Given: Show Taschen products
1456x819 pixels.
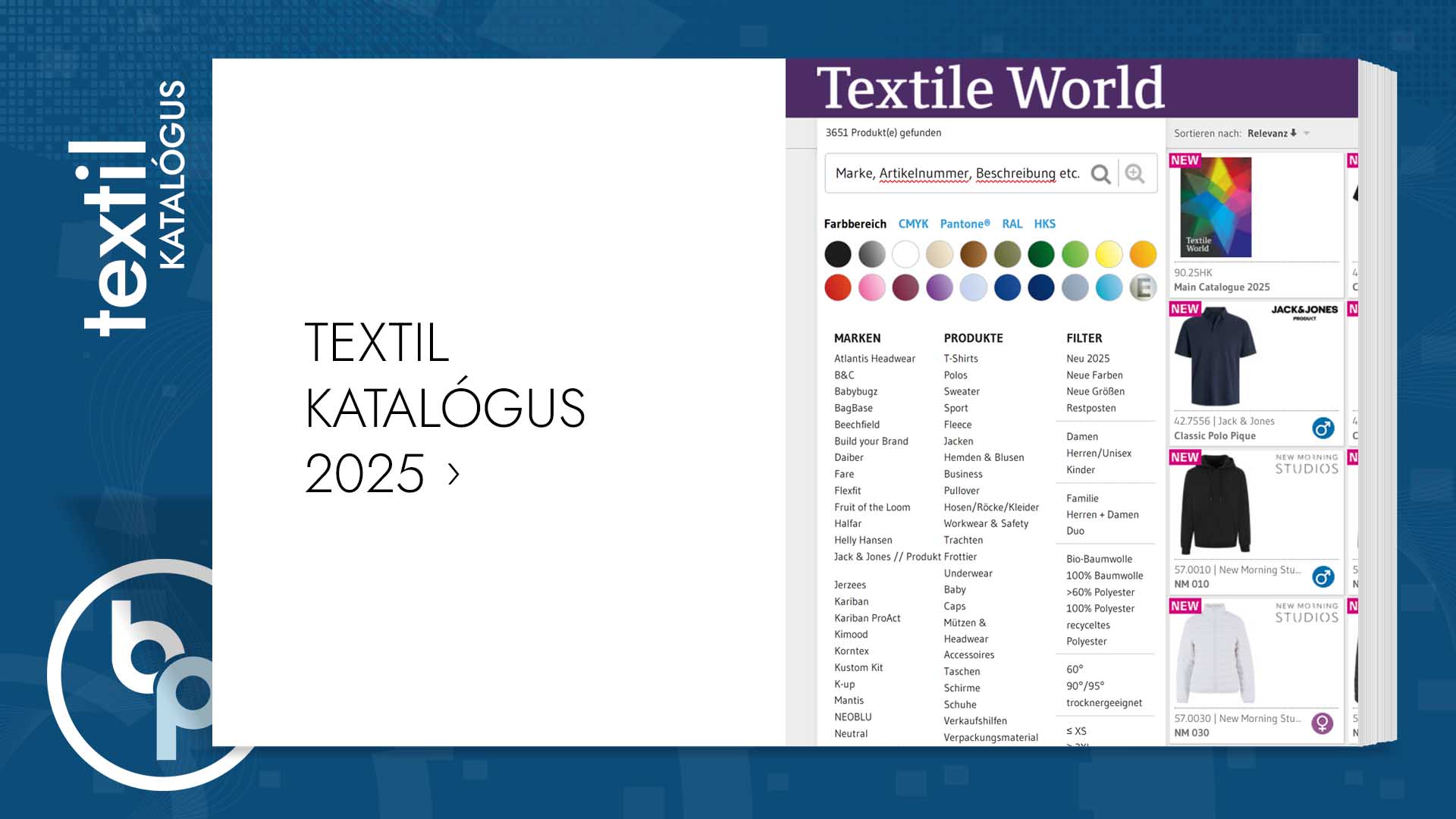Looking at the screenshot, I should click(962, 671).
